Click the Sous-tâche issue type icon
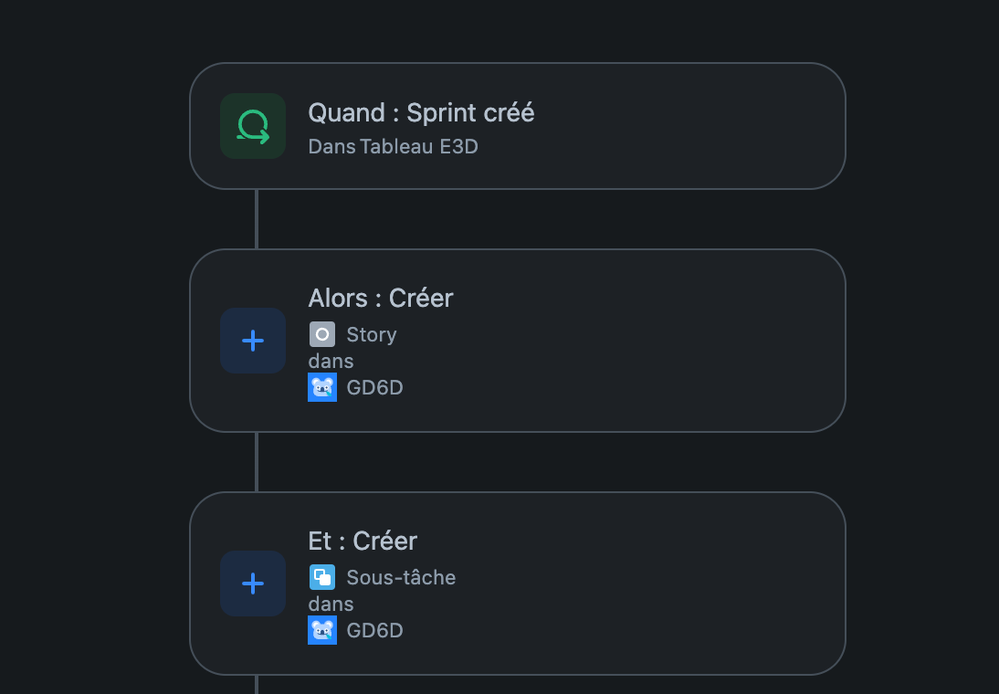 (322, 577)
